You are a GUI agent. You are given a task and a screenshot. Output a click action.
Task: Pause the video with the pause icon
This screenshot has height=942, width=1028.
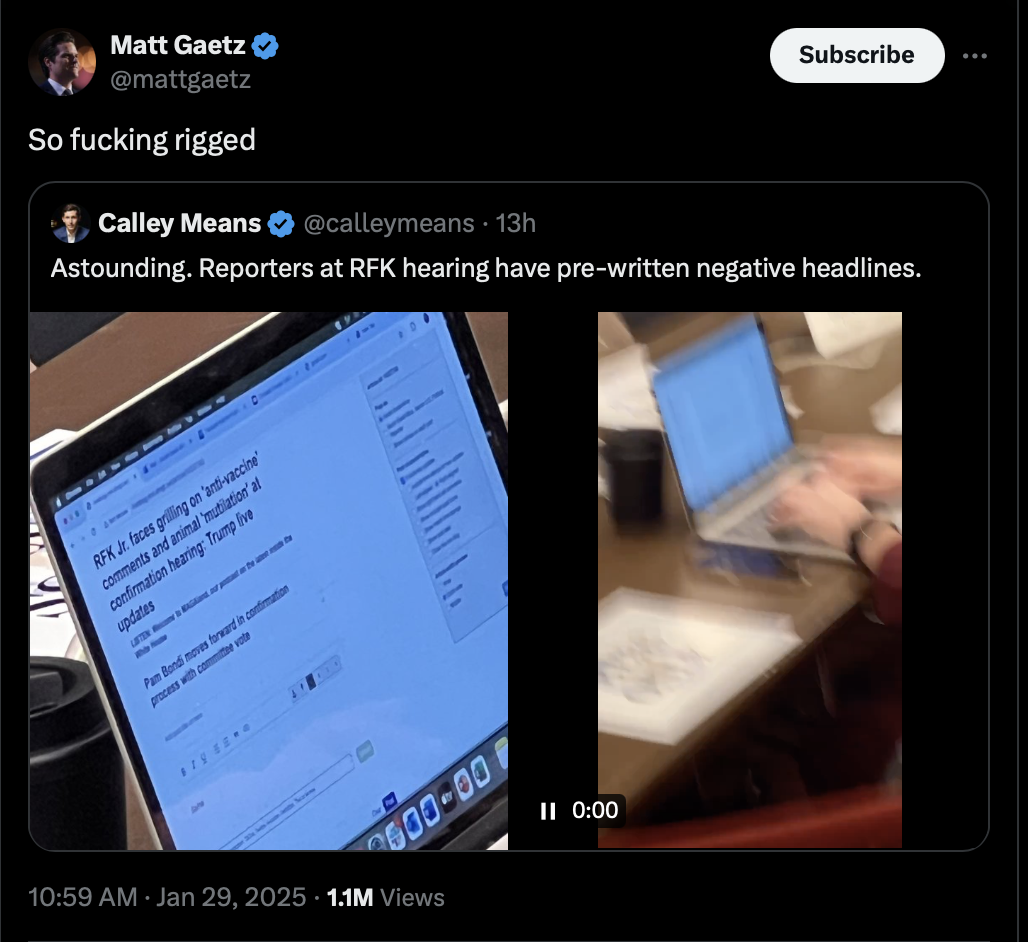[548, 811]
